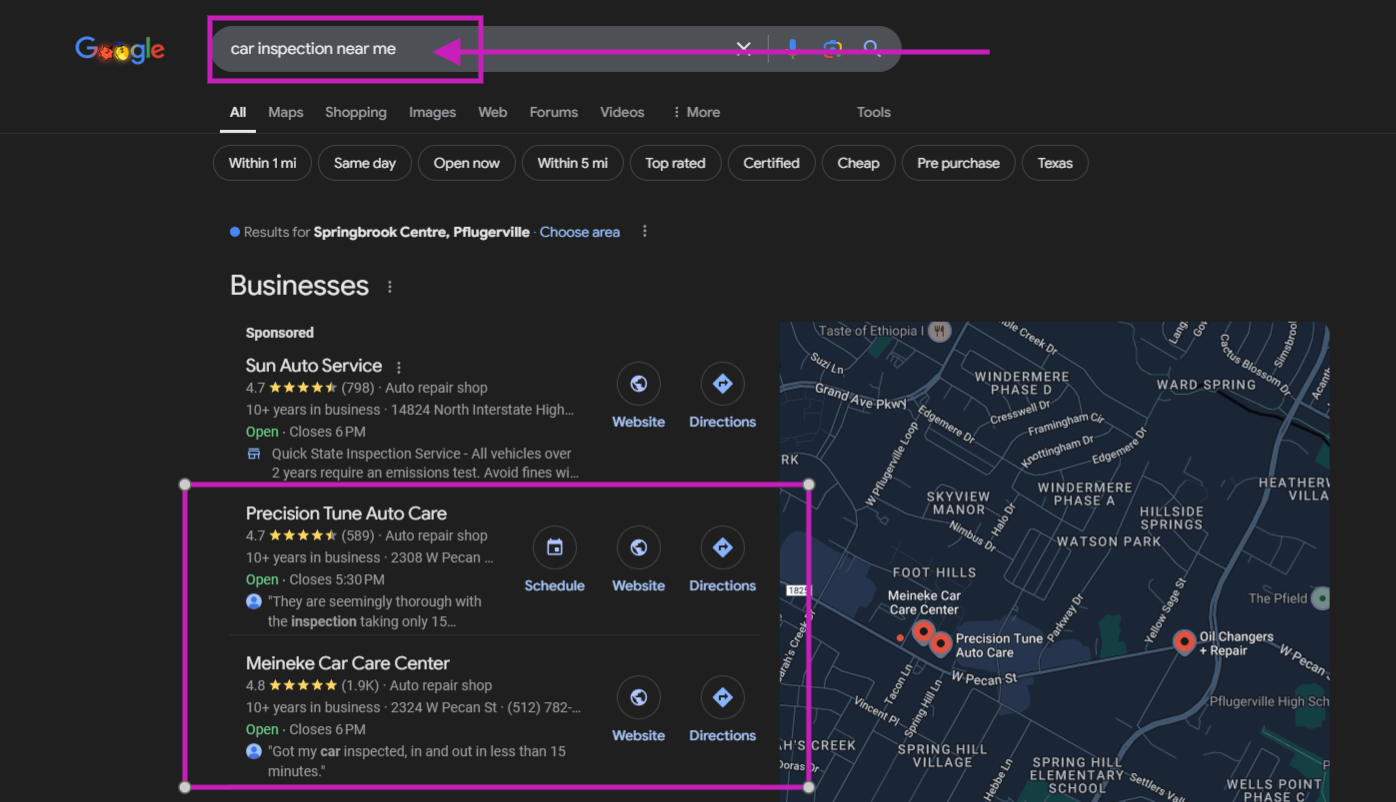Switch to the Images tab

[432, 112]
